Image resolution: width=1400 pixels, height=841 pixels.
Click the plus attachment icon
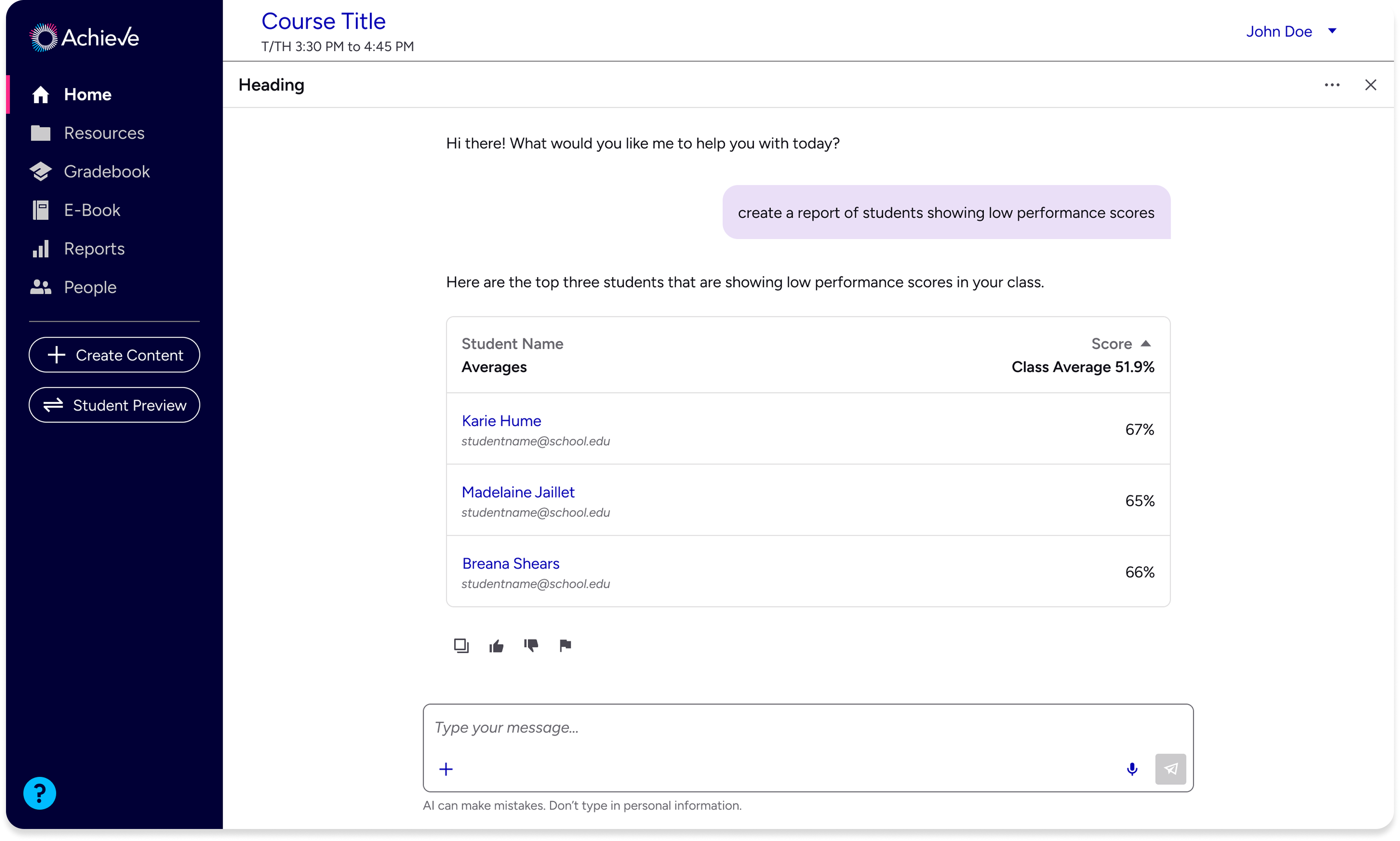point(446,769)
